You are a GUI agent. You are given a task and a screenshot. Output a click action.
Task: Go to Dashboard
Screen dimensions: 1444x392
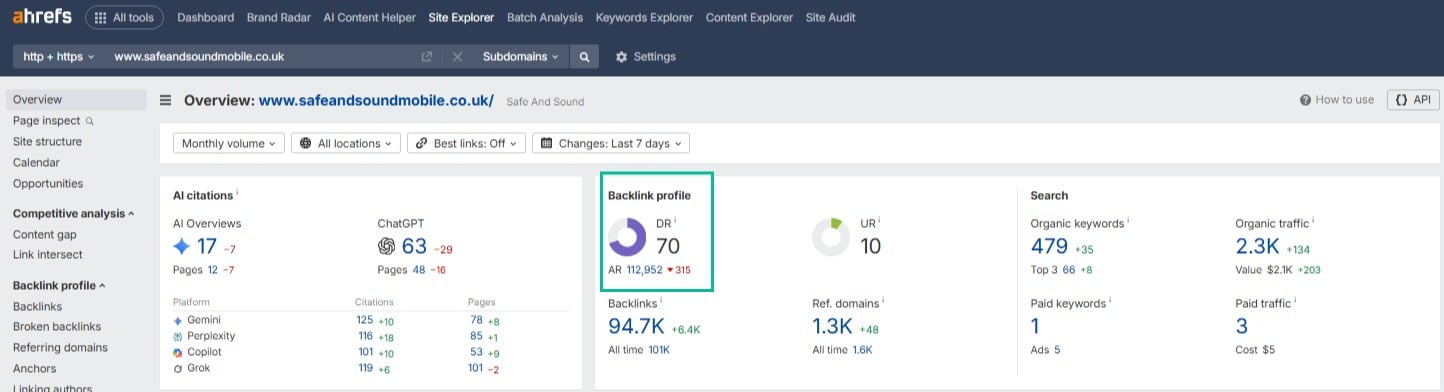(205, 17)
